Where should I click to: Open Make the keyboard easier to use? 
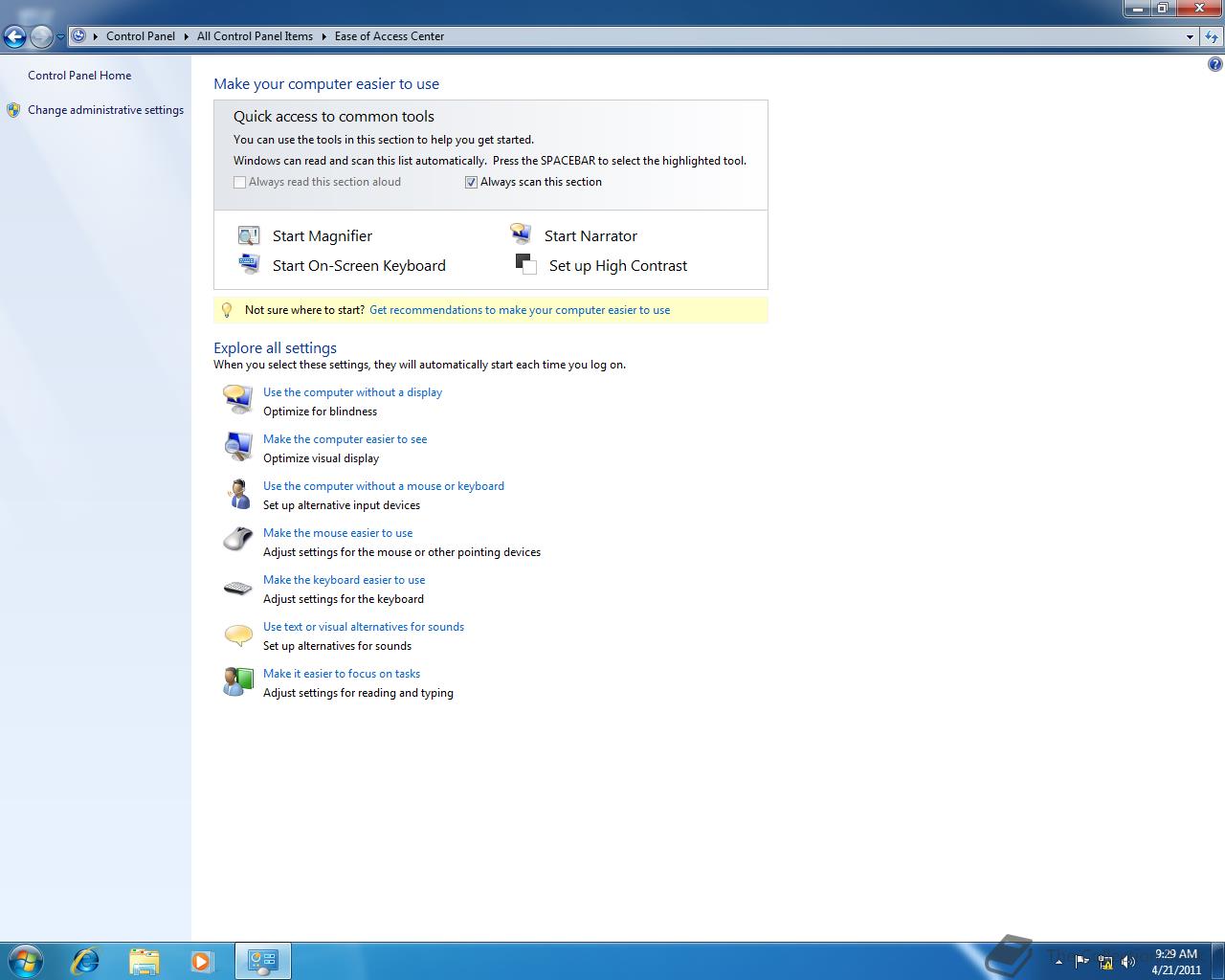pos(344,580)
